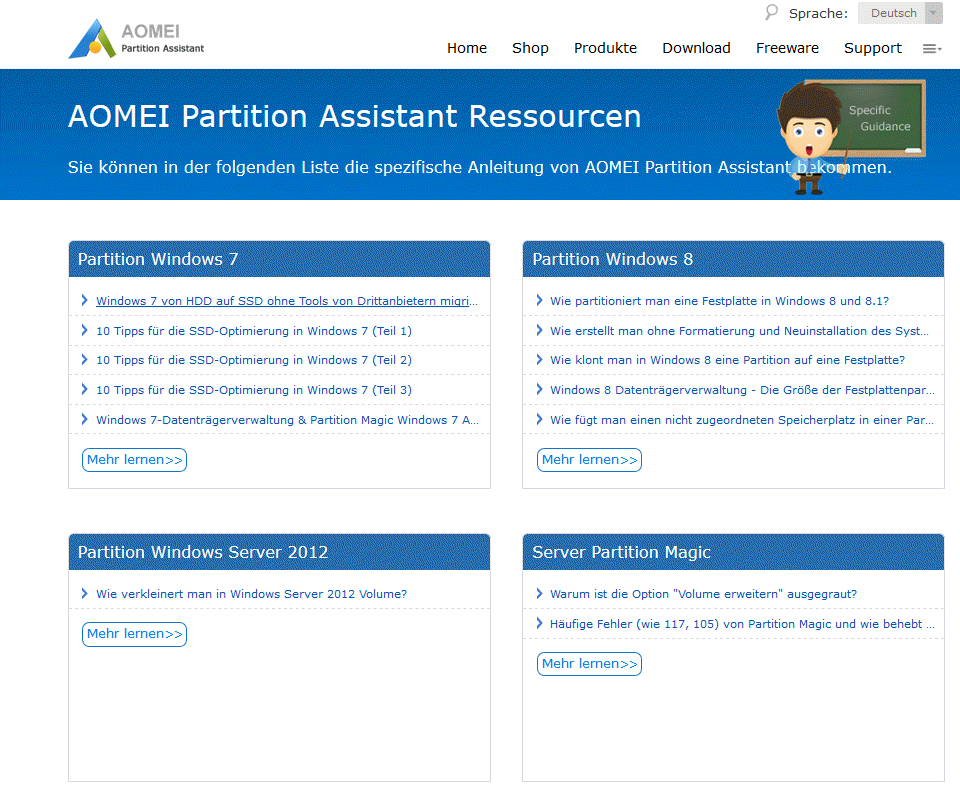This screenshot has width=960, height=806.
Task: Click the AOMEI Partition Assistant logo
Action: pos(136,39)
